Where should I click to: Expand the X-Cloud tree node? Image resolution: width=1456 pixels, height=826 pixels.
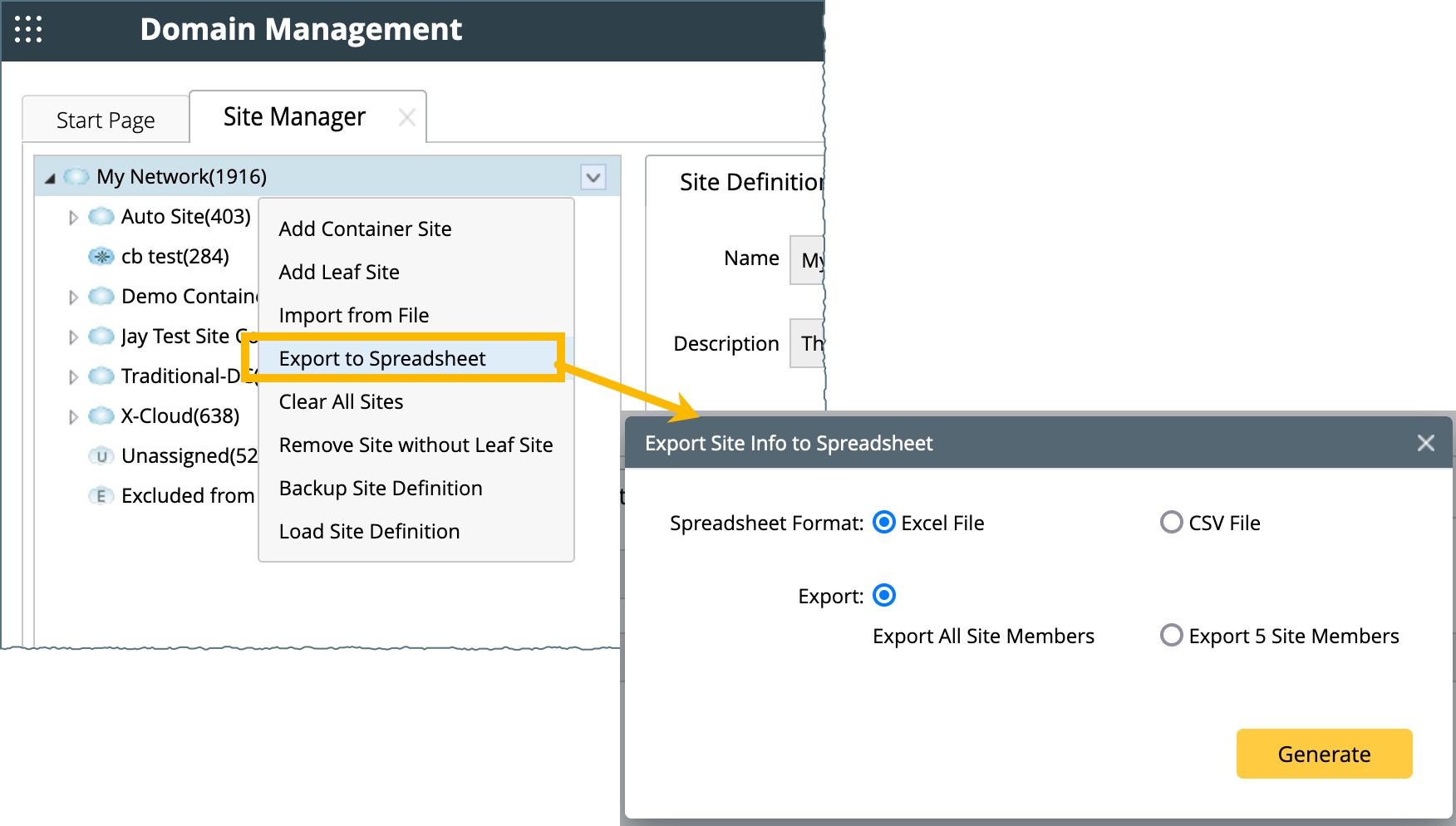click(x=73, y=417)
